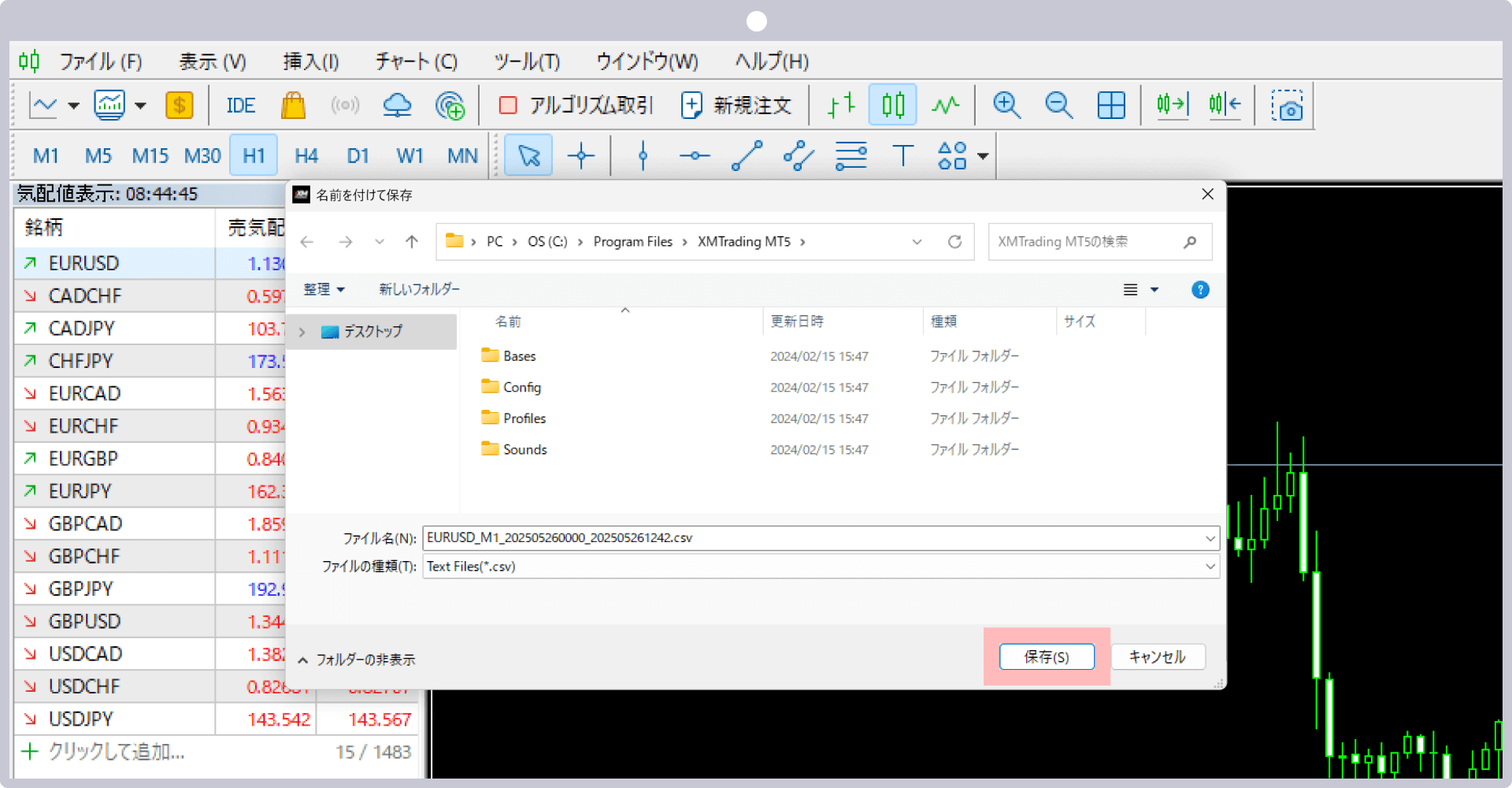Click the tile windows grid icon
Image resolution: width=1512 pixels, height=788 pixels.
point(1111,106)
